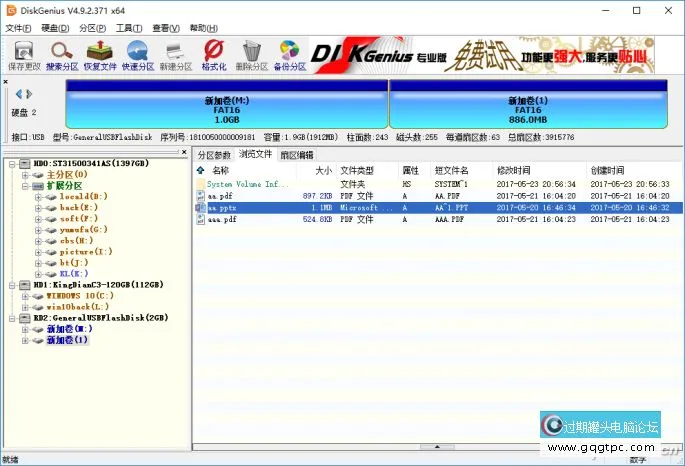
Task: Collapse the extended partition 扩展分区 node
Action: click(25, 186)
